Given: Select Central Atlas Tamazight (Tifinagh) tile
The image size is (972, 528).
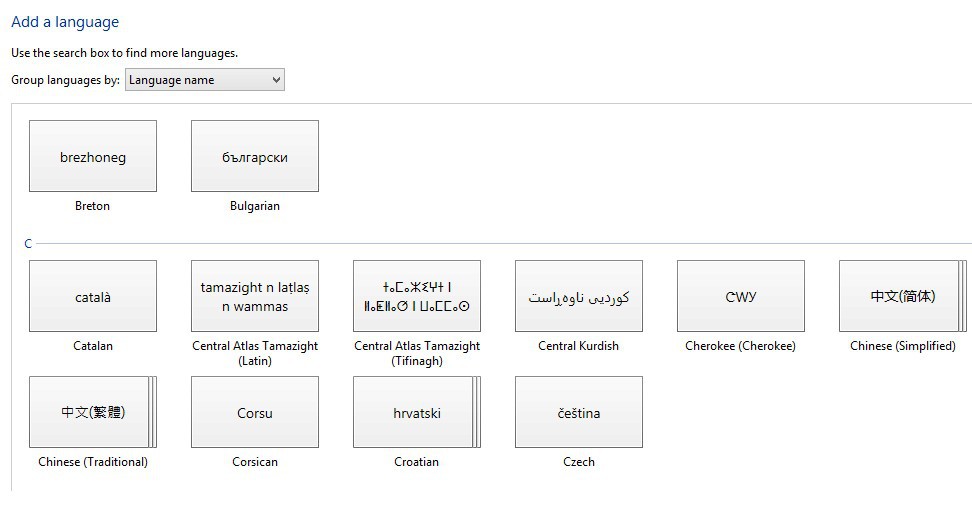Looking at the screenshot, I should point(417,296).
